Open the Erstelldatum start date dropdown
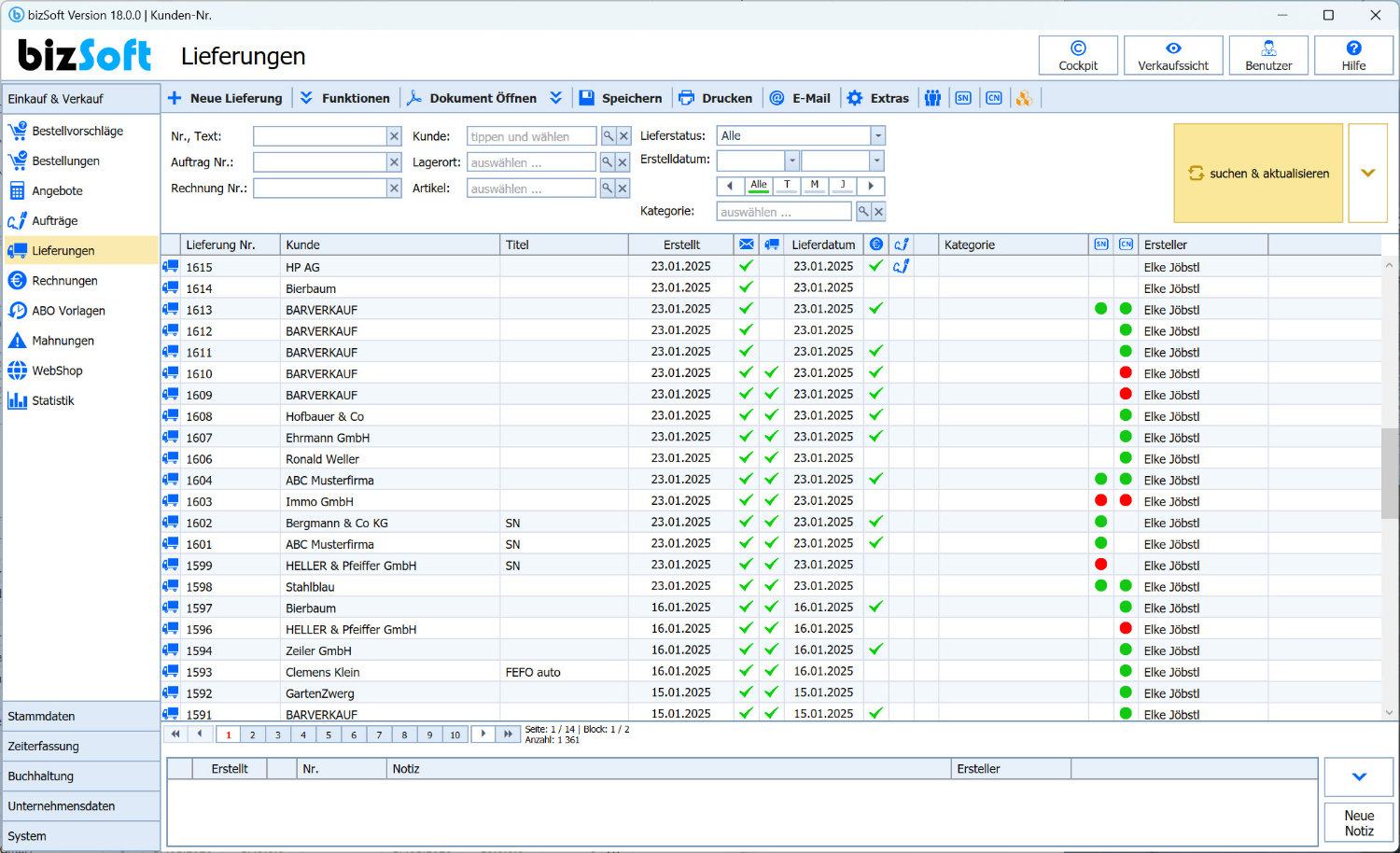This screenshot has width=1400, height=853. click(x=791, y=161)
